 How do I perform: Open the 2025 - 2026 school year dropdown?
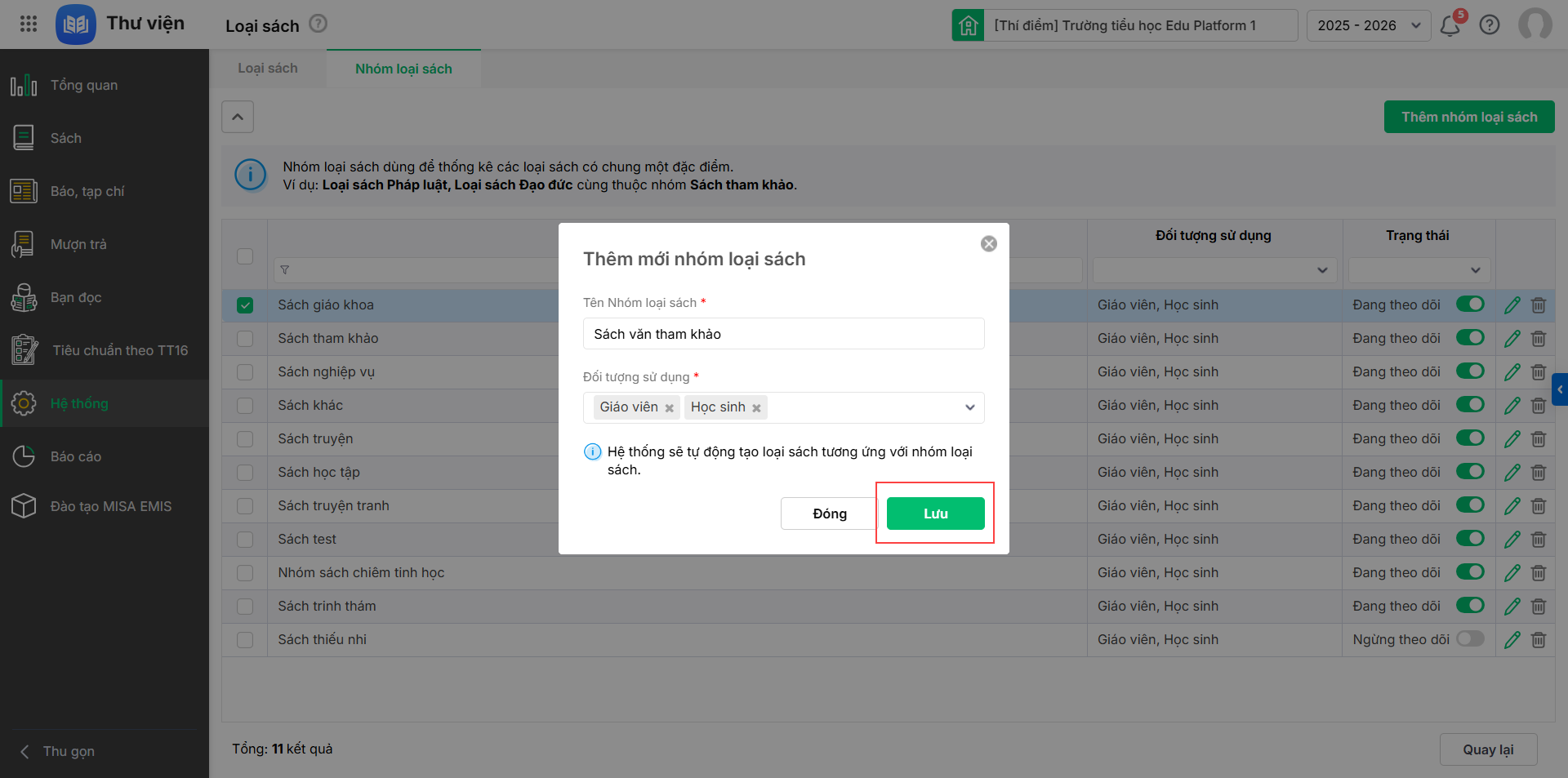coord(1369,25)
